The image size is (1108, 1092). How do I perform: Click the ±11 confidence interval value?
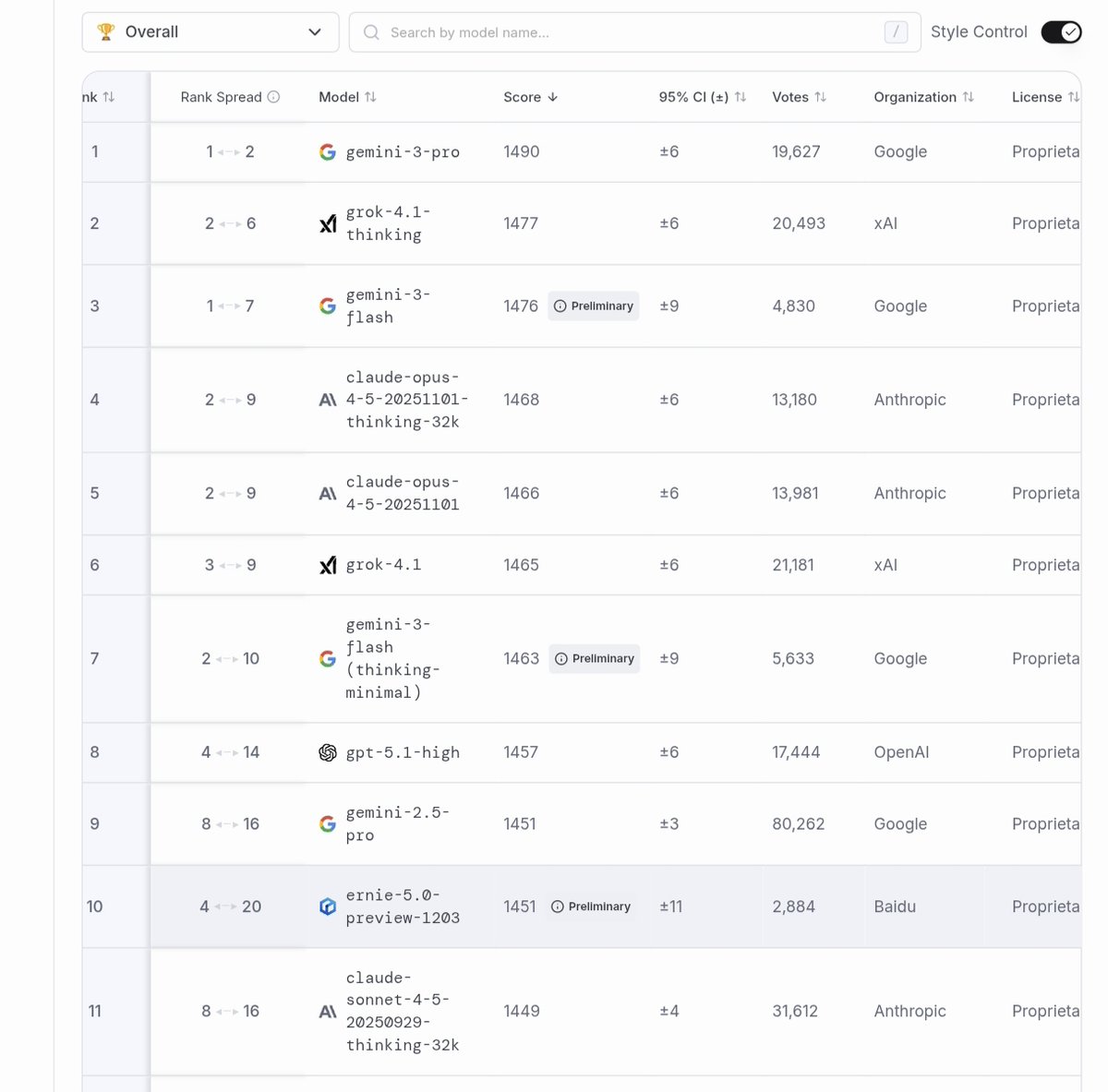point(671,906)
